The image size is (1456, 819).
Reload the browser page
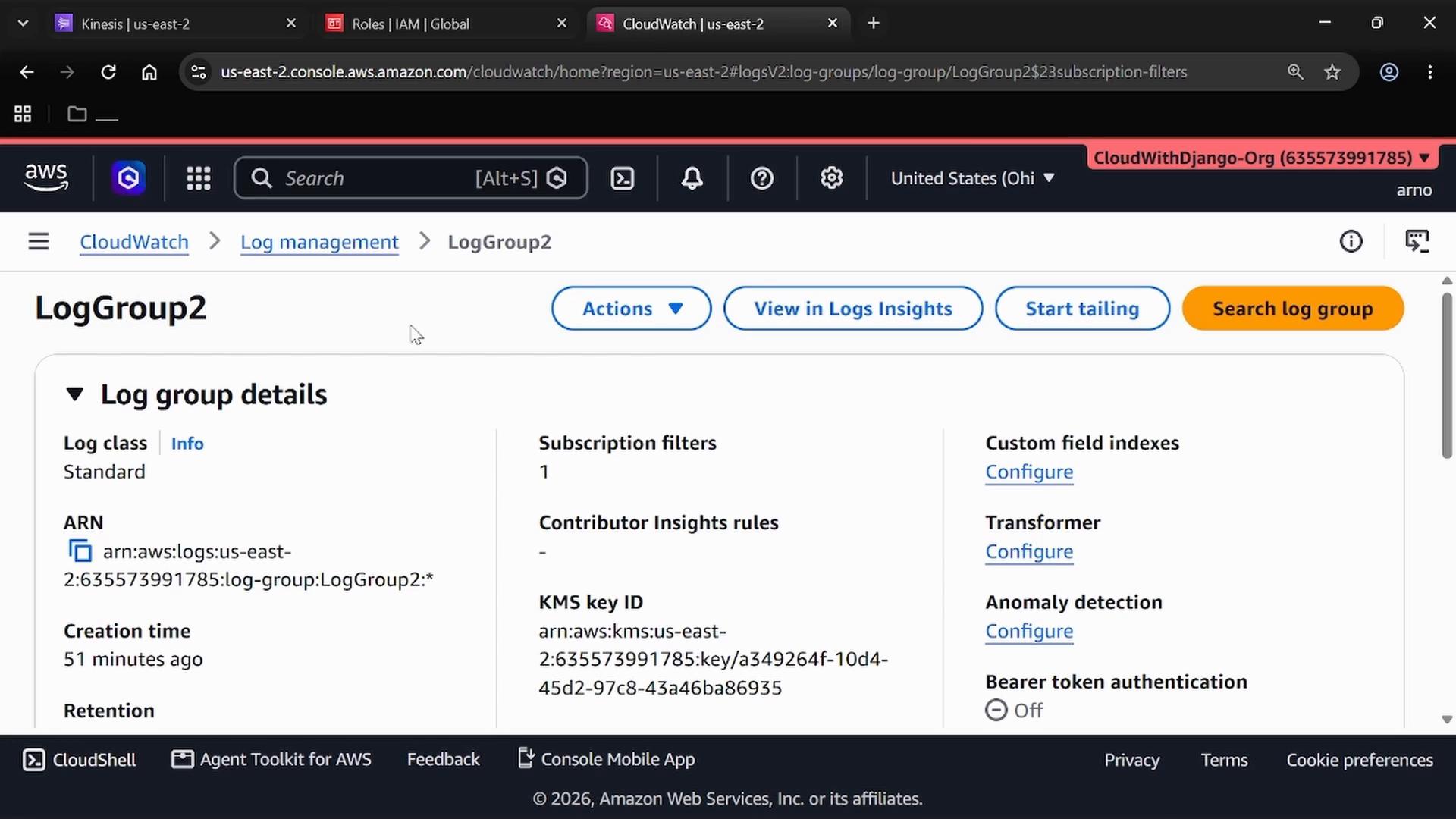[108, 72]
